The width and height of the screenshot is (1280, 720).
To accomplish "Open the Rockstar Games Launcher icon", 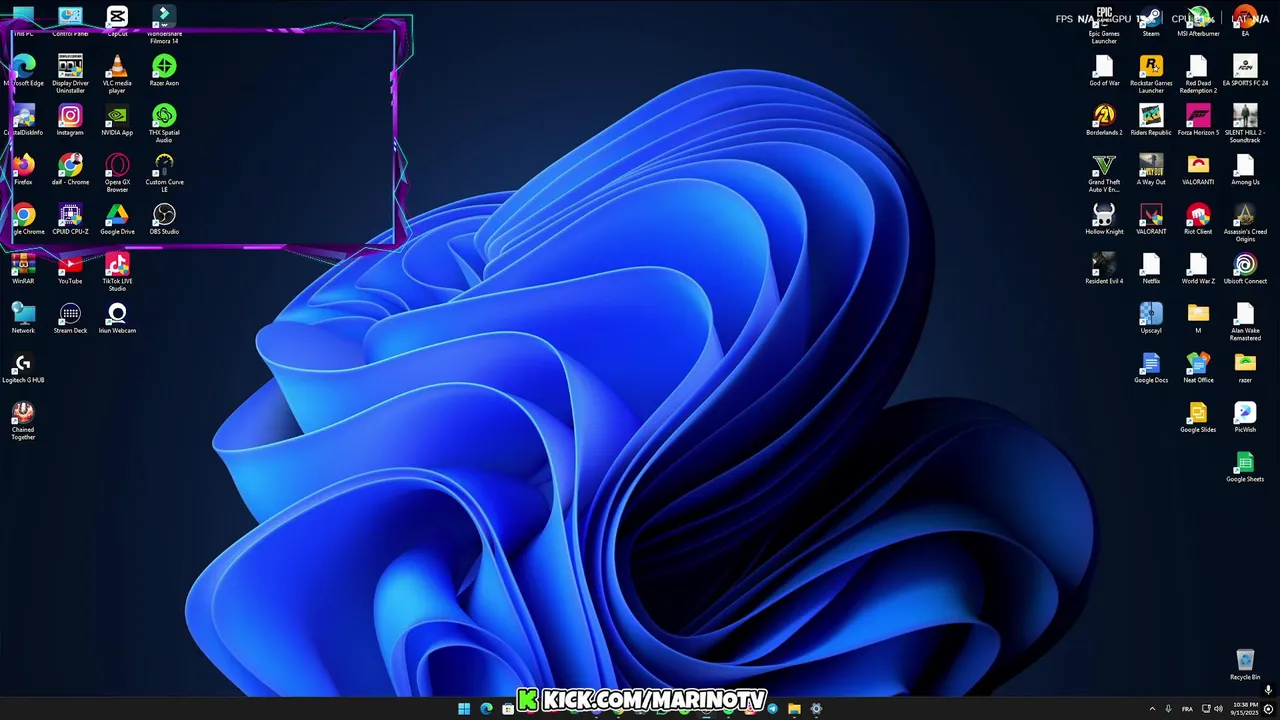I will [x=1151, y=74].
